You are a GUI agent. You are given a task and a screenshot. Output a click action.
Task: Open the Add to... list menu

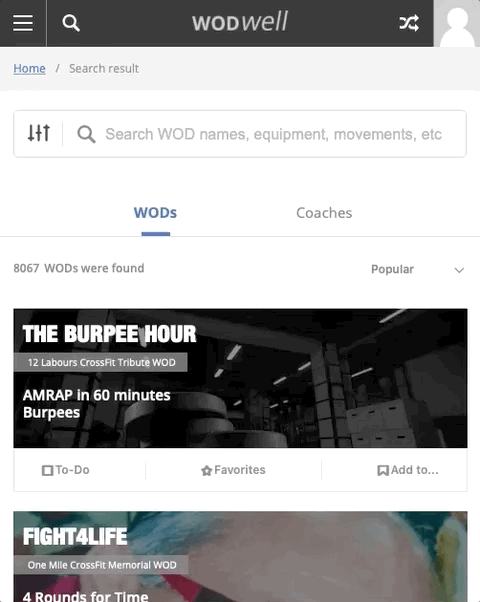[408, 470]
